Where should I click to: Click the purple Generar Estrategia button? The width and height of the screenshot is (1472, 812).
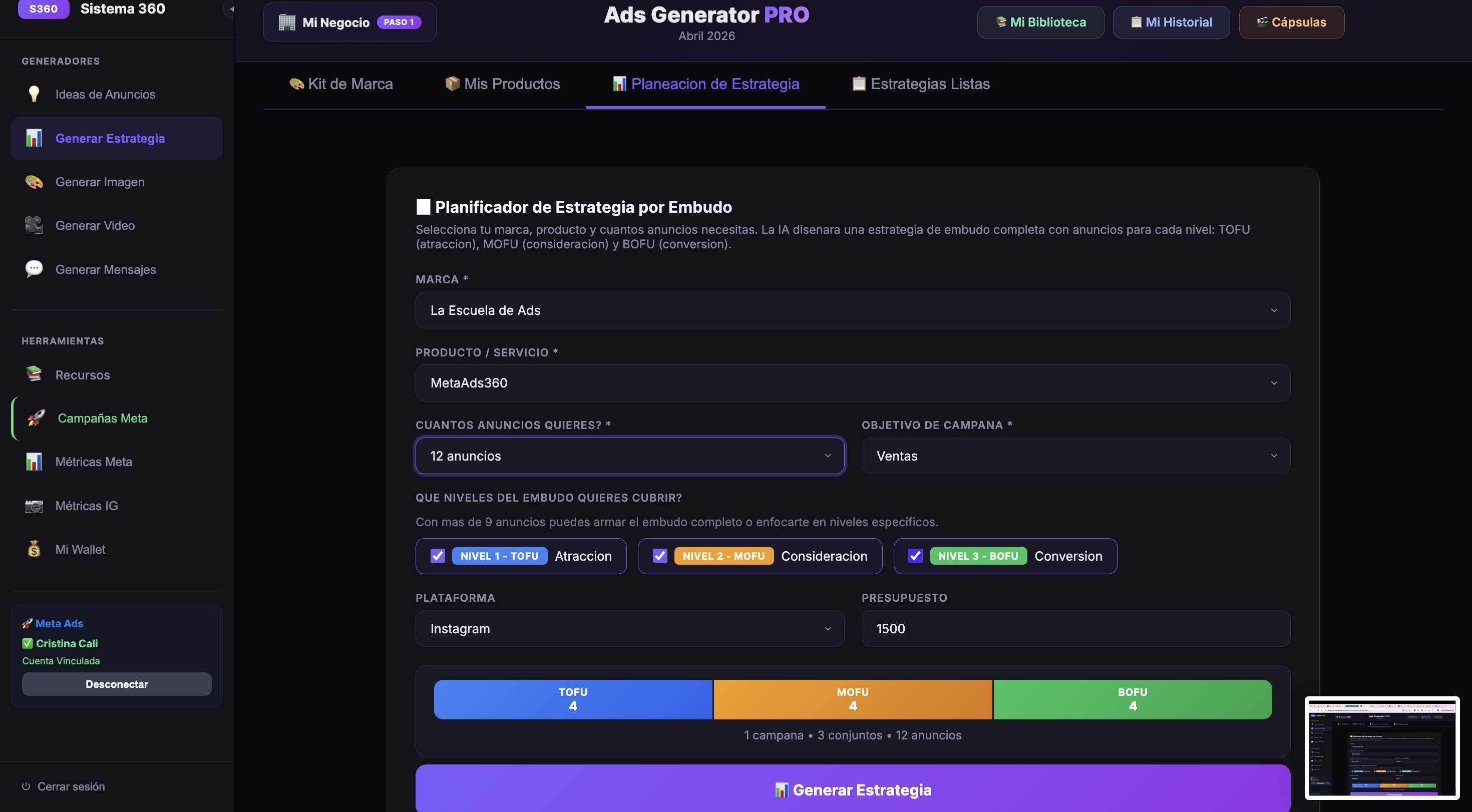point(853,788)
